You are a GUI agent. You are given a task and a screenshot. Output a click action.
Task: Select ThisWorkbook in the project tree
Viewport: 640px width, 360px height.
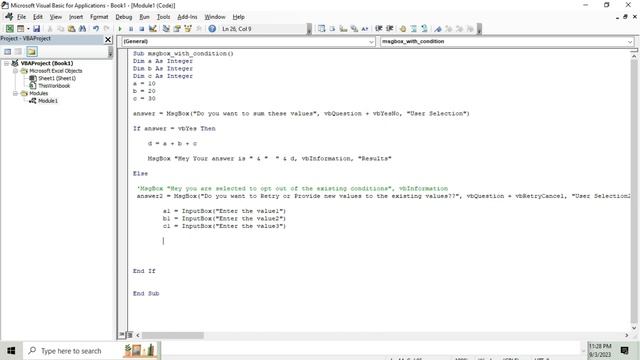[54, 86]
